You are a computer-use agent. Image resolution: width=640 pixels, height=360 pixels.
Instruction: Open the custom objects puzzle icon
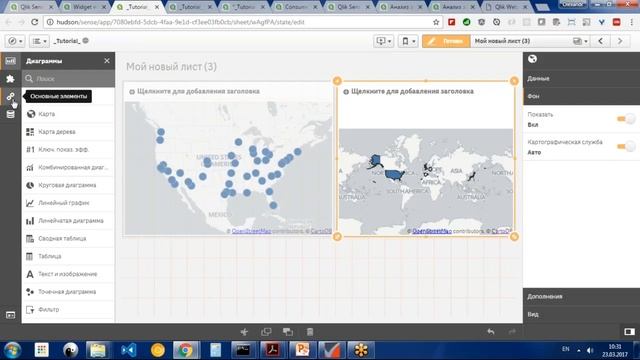[10, 78]
